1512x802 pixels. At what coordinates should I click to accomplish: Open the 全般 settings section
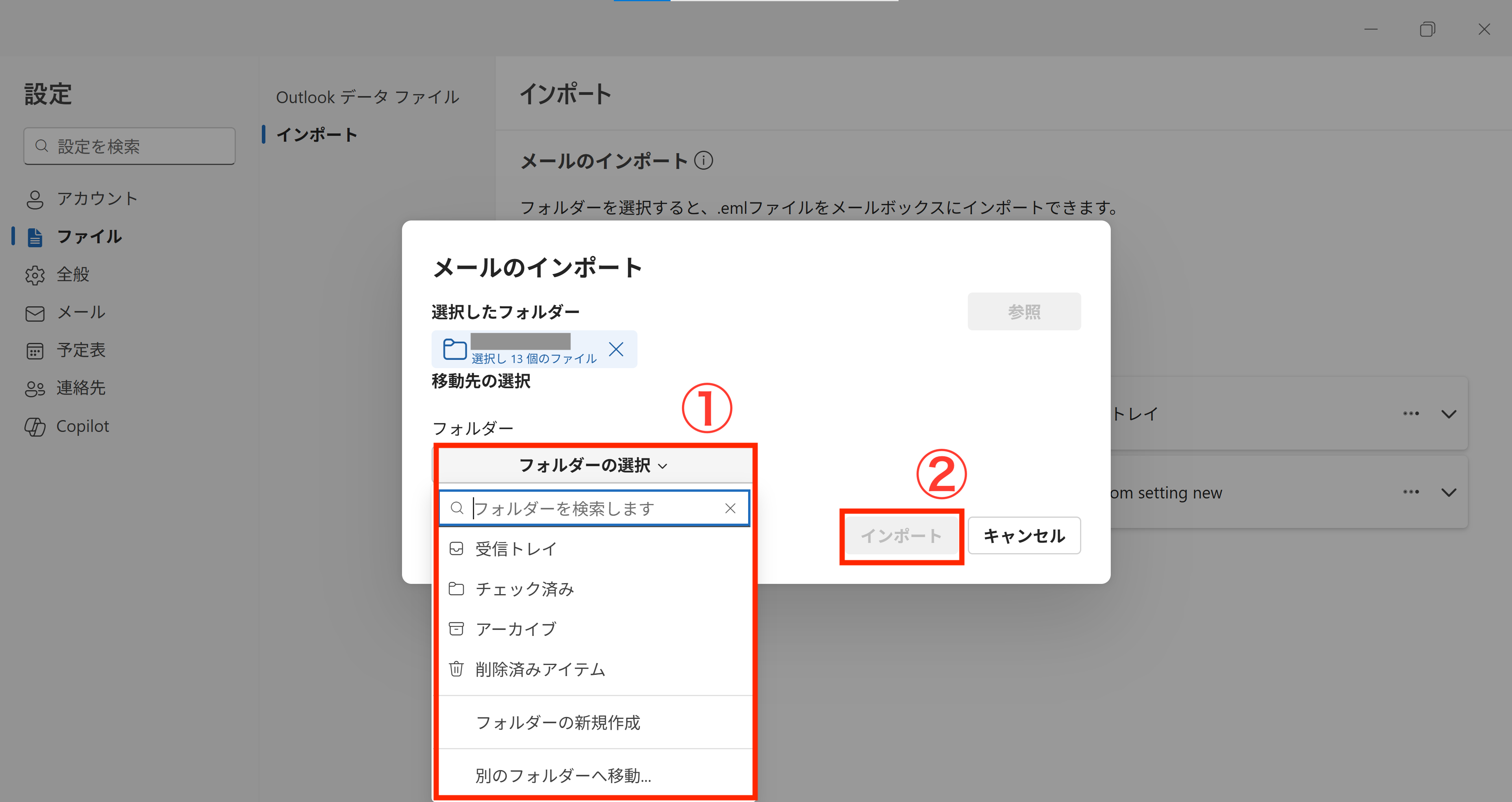click(x=73, y=274)
